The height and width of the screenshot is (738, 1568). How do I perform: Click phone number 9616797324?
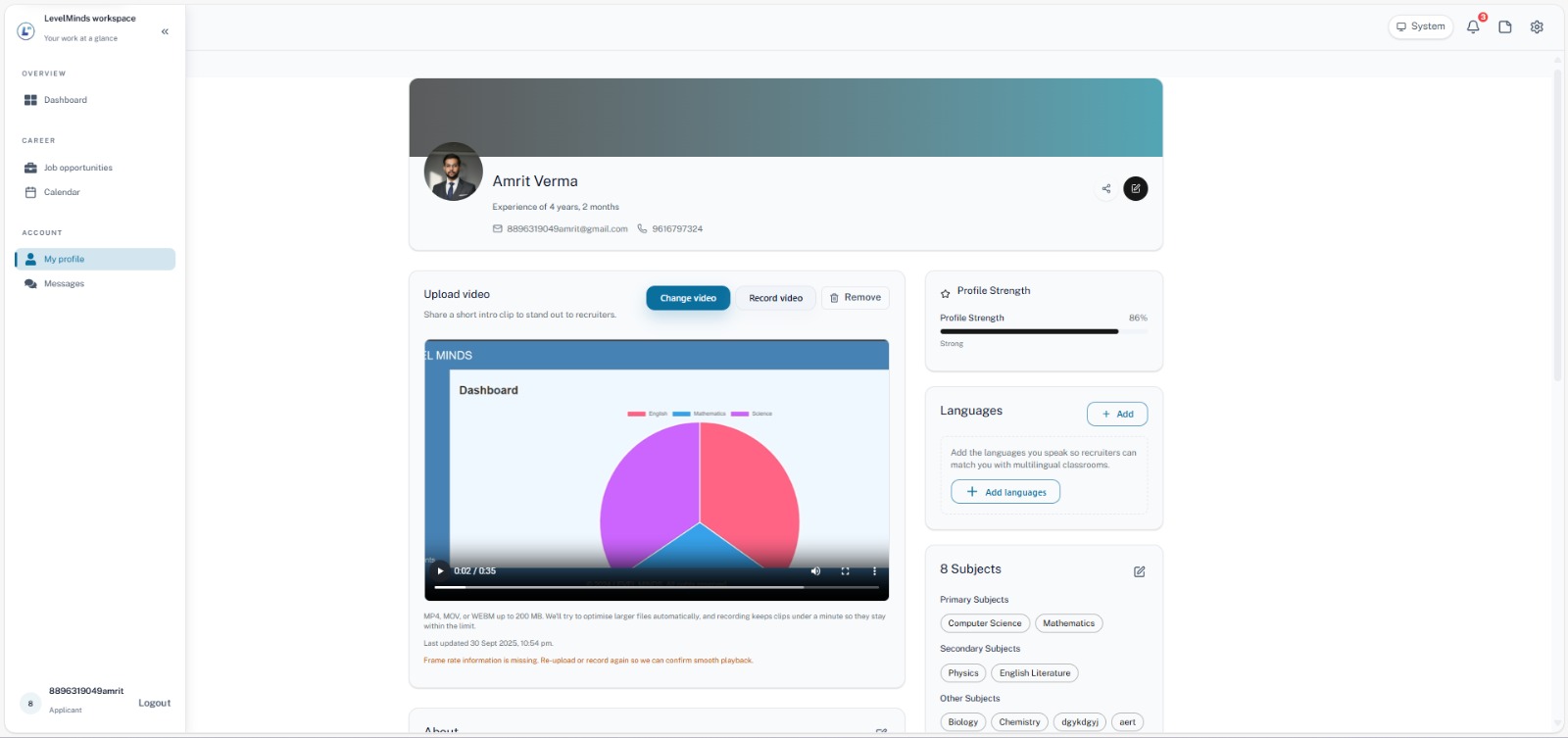pos(677,228)
